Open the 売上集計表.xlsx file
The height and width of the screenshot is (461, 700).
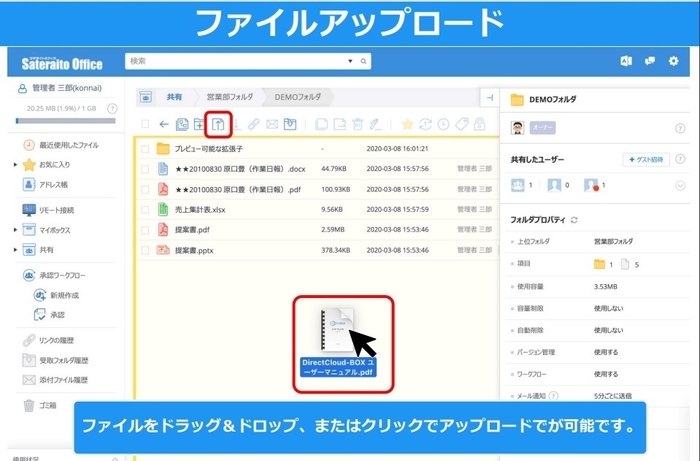pos(200,210)
